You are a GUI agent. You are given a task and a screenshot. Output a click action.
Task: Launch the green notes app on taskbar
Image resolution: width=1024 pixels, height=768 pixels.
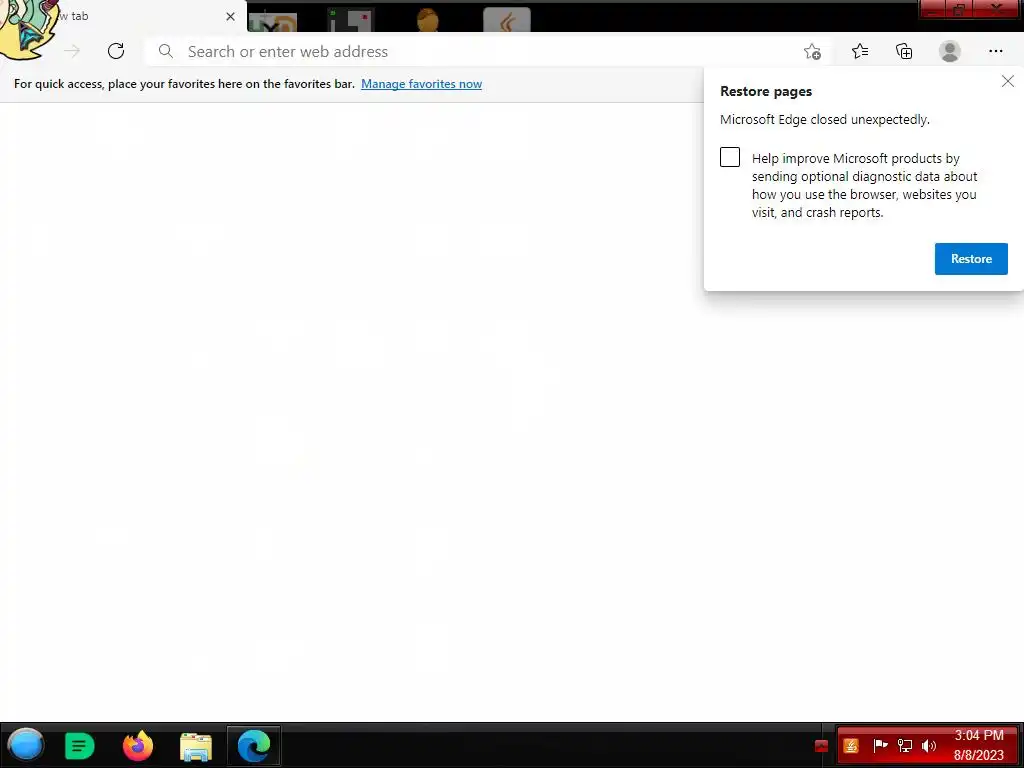(x=80, y=746)
